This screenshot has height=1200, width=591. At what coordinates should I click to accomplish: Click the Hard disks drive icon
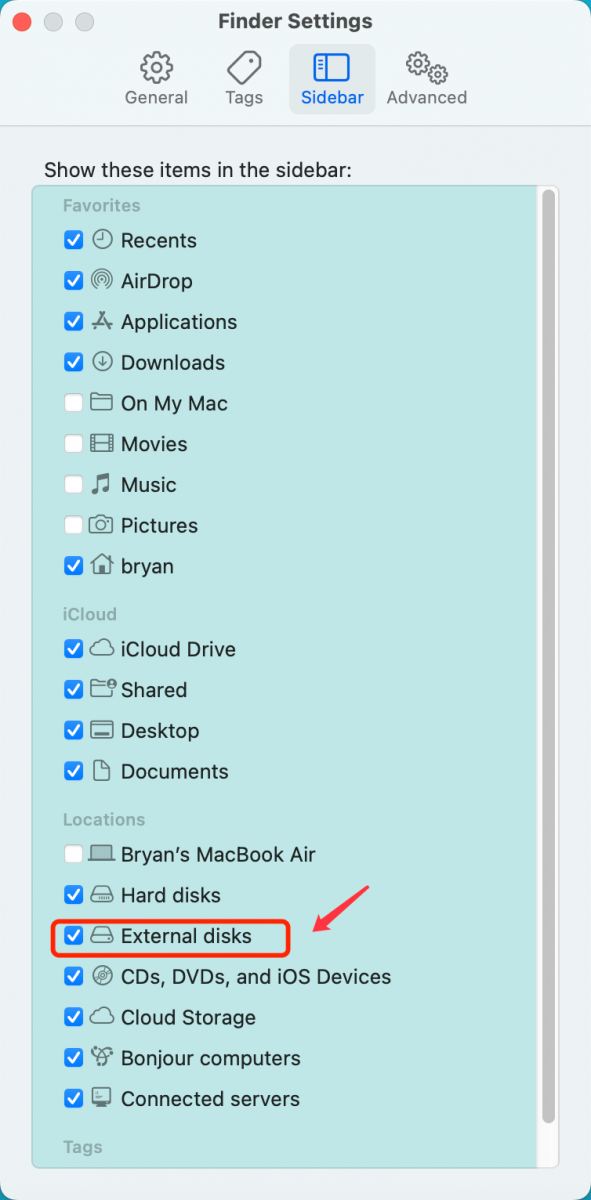click(101, 895)
